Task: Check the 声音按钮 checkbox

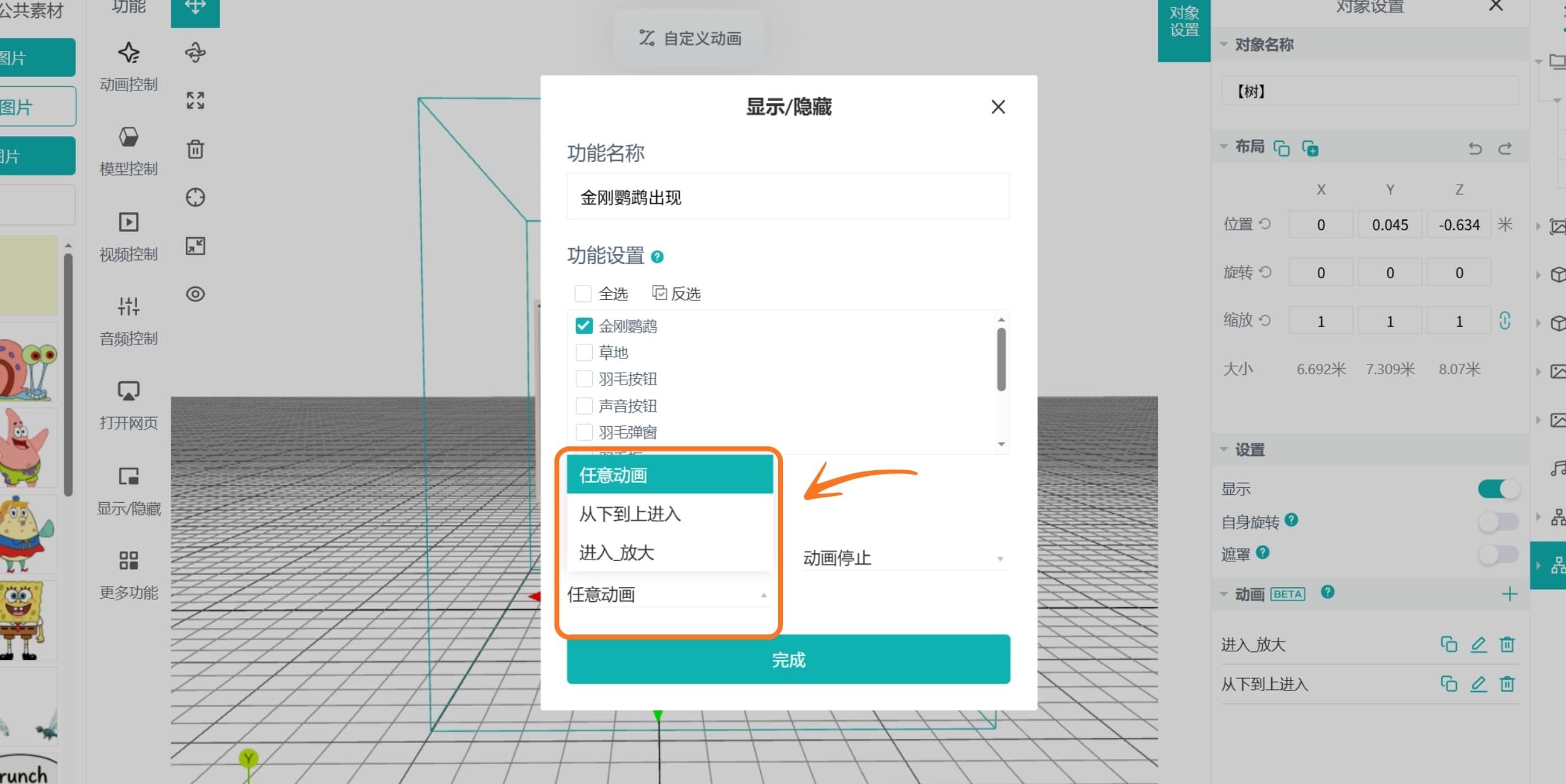Action: click(x=584, y=405)
